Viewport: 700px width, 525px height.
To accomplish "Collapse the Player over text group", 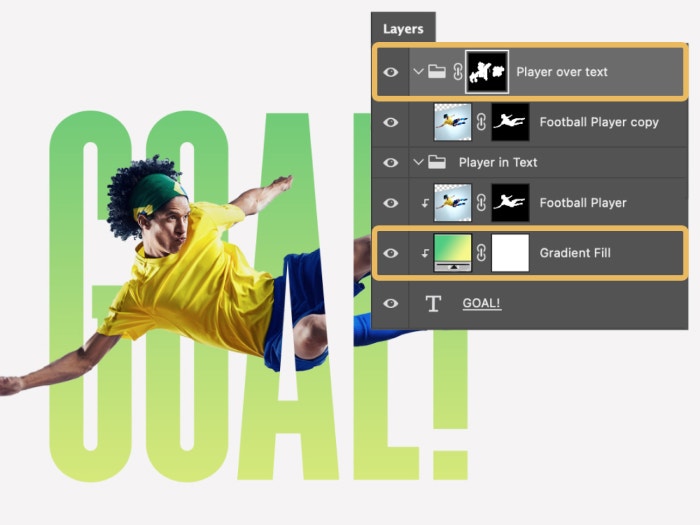I will click(x=418, y=71).
